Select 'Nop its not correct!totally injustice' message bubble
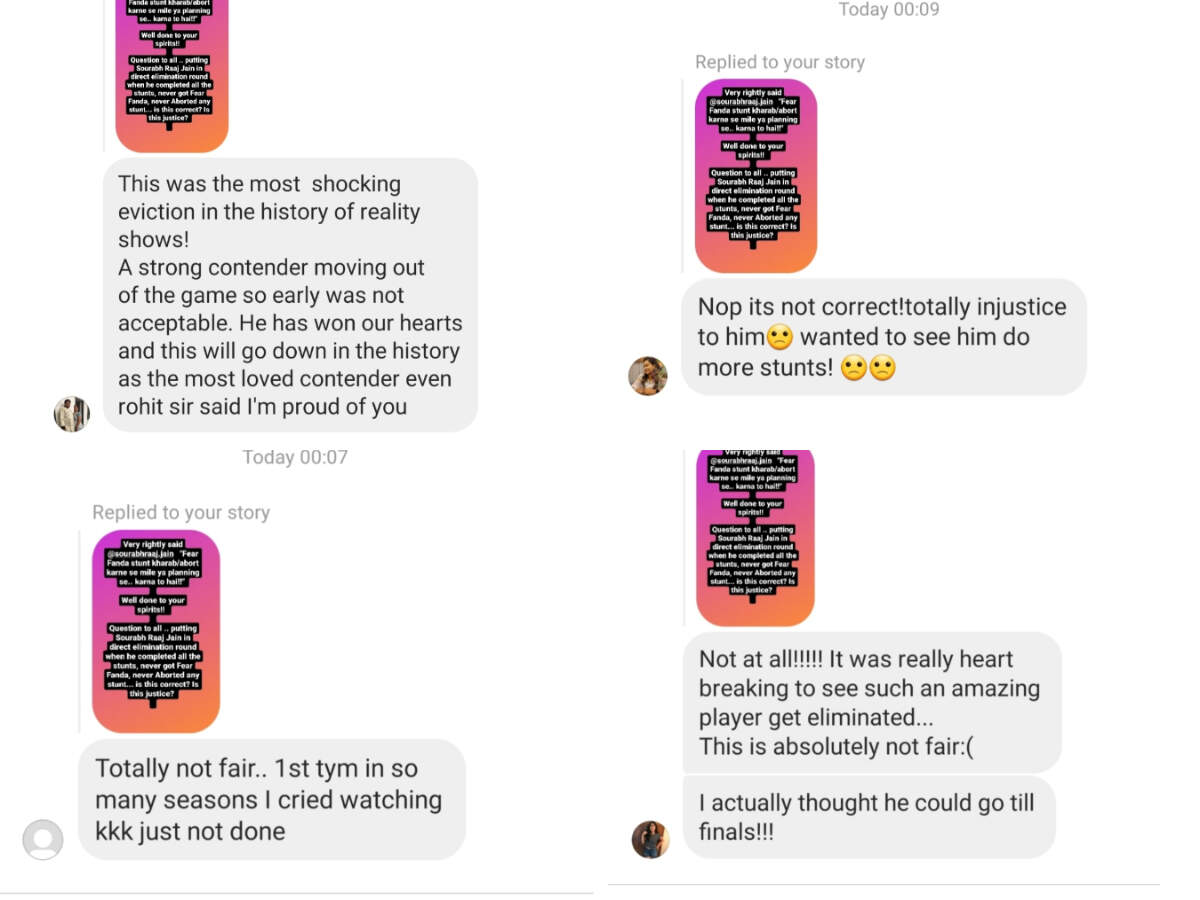Screen dimensions: 1200x900 (884, 337)
